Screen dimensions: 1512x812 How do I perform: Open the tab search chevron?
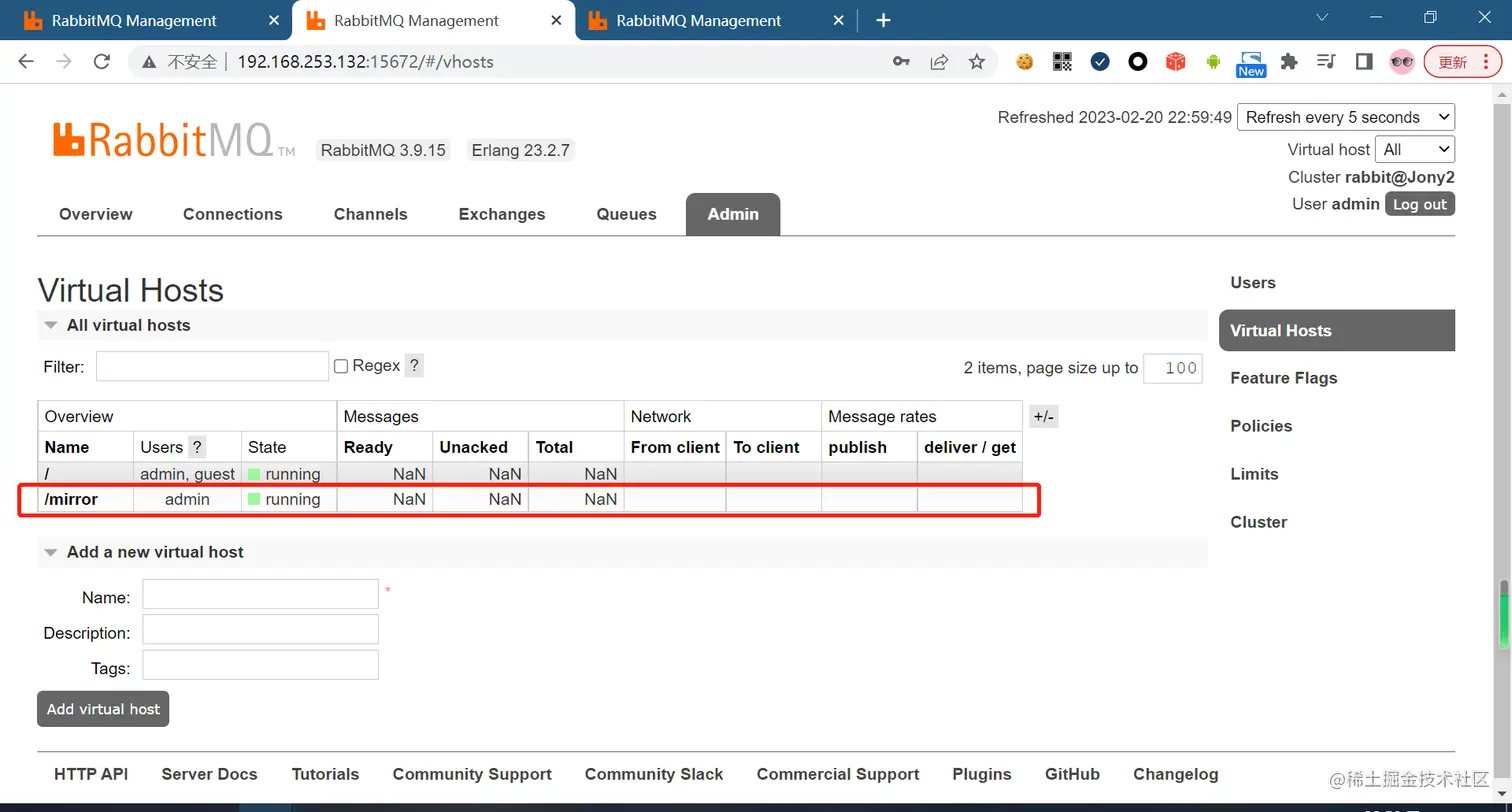coord(1322,17)
